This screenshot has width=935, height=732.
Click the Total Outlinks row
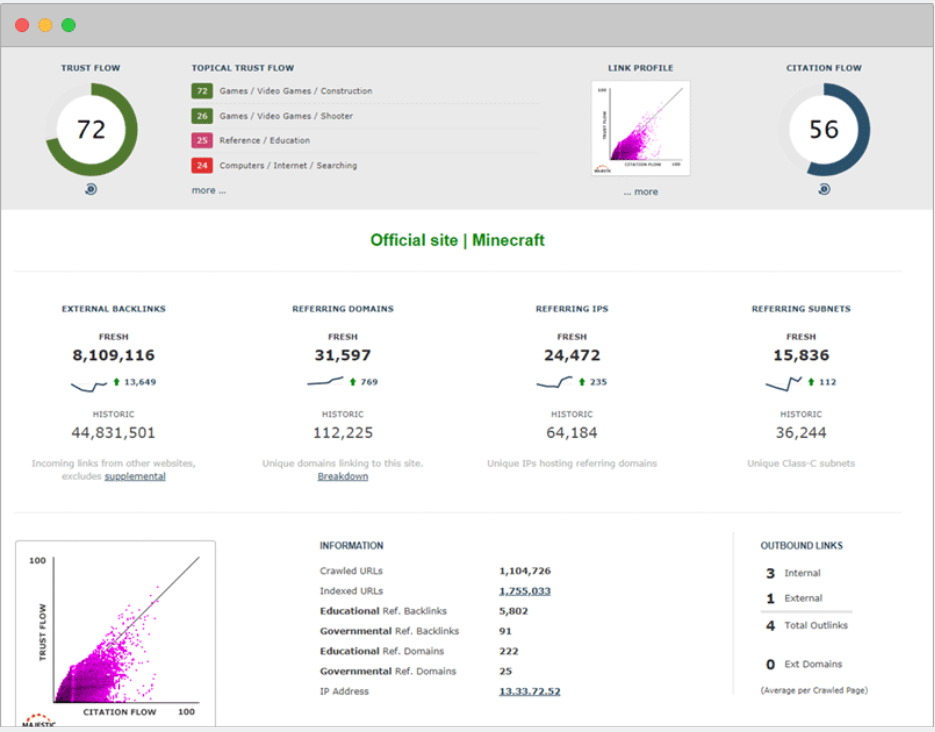[807, 626]
